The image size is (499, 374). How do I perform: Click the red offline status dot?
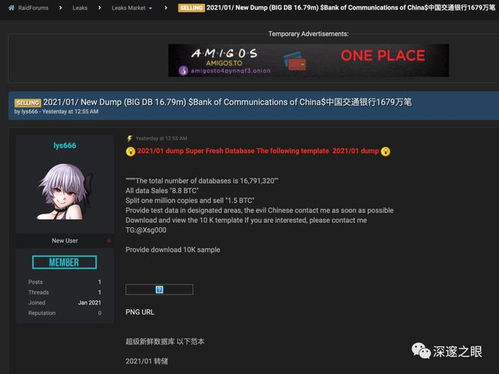(109, 241)
